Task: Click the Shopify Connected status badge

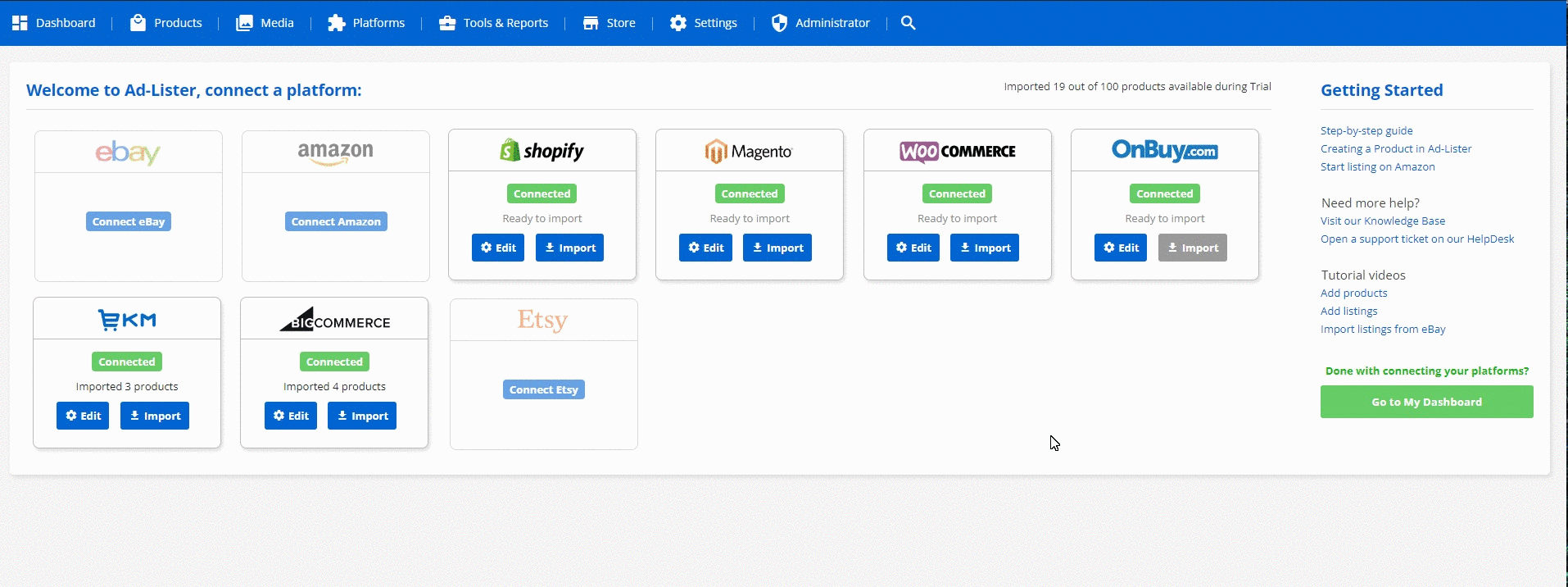Action: point(542,193)
